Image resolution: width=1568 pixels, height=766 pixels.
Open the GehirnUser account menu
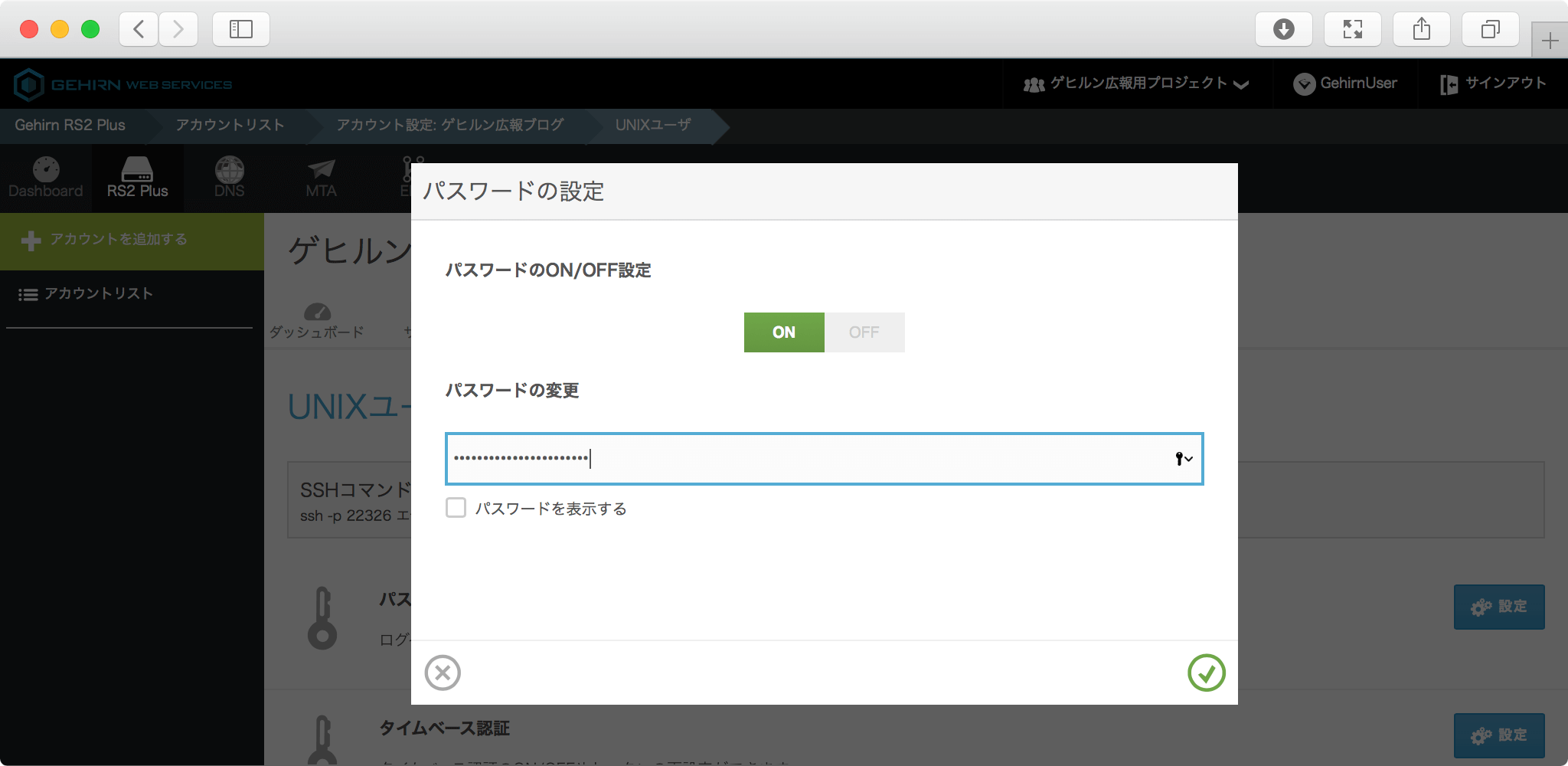point(1345,83)
